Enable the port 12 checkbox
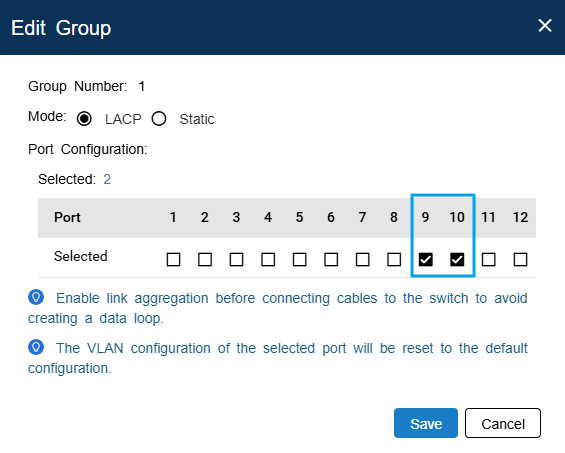The image size is (565, 453). 520,259
